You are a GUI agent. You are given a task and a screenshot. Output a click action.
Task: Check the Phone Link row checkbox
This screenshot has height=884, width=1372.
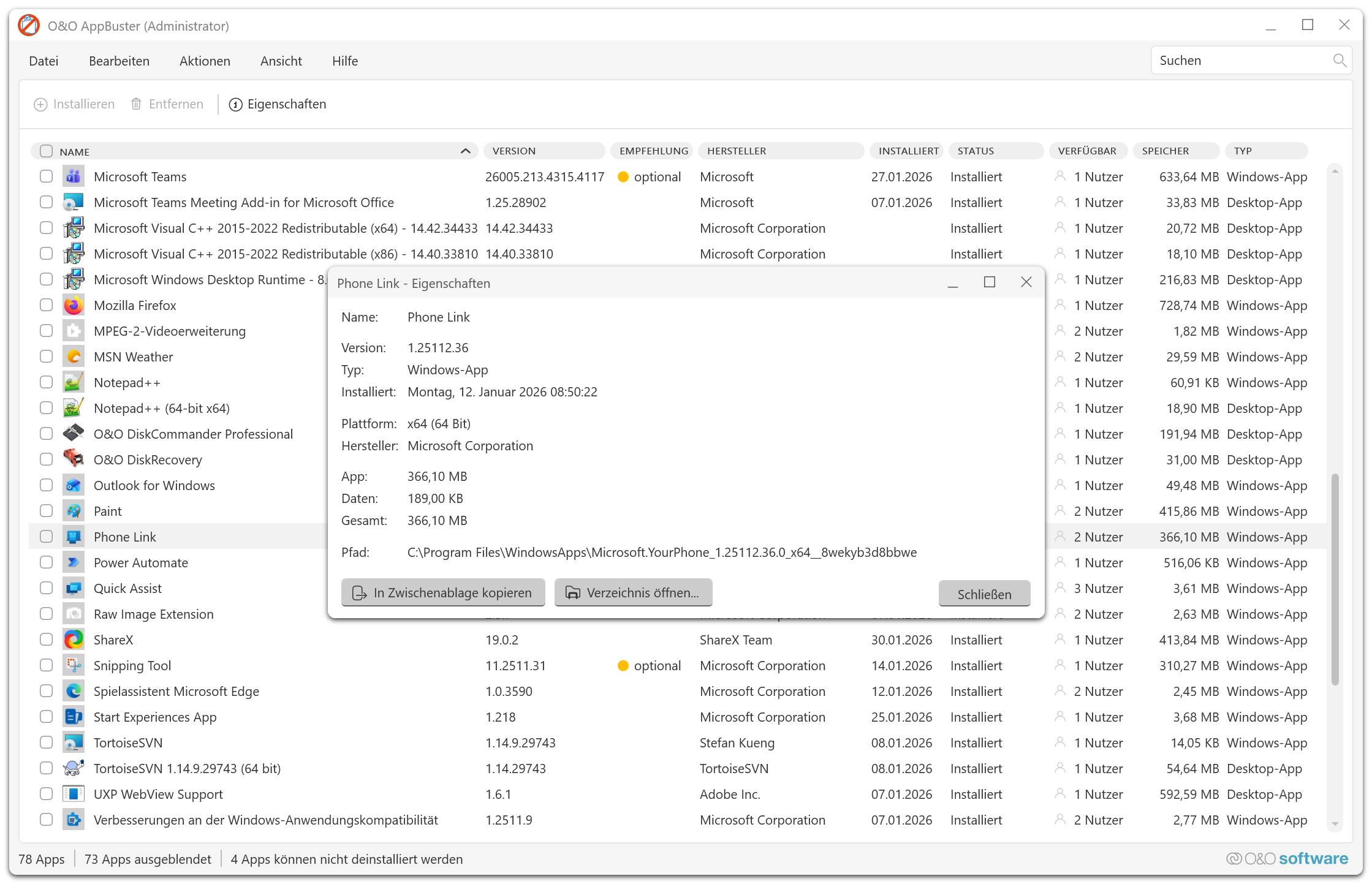pyautogui.click(x=47, y=537)
